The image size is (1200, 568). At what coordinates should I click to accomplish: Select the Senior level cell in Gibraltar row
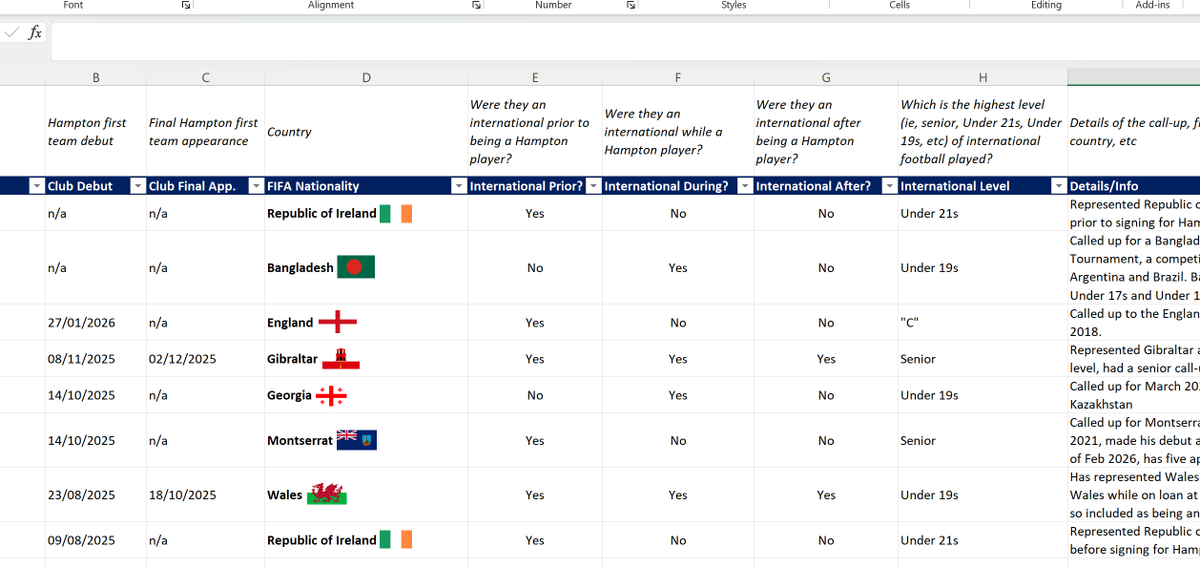coord(983,359)
